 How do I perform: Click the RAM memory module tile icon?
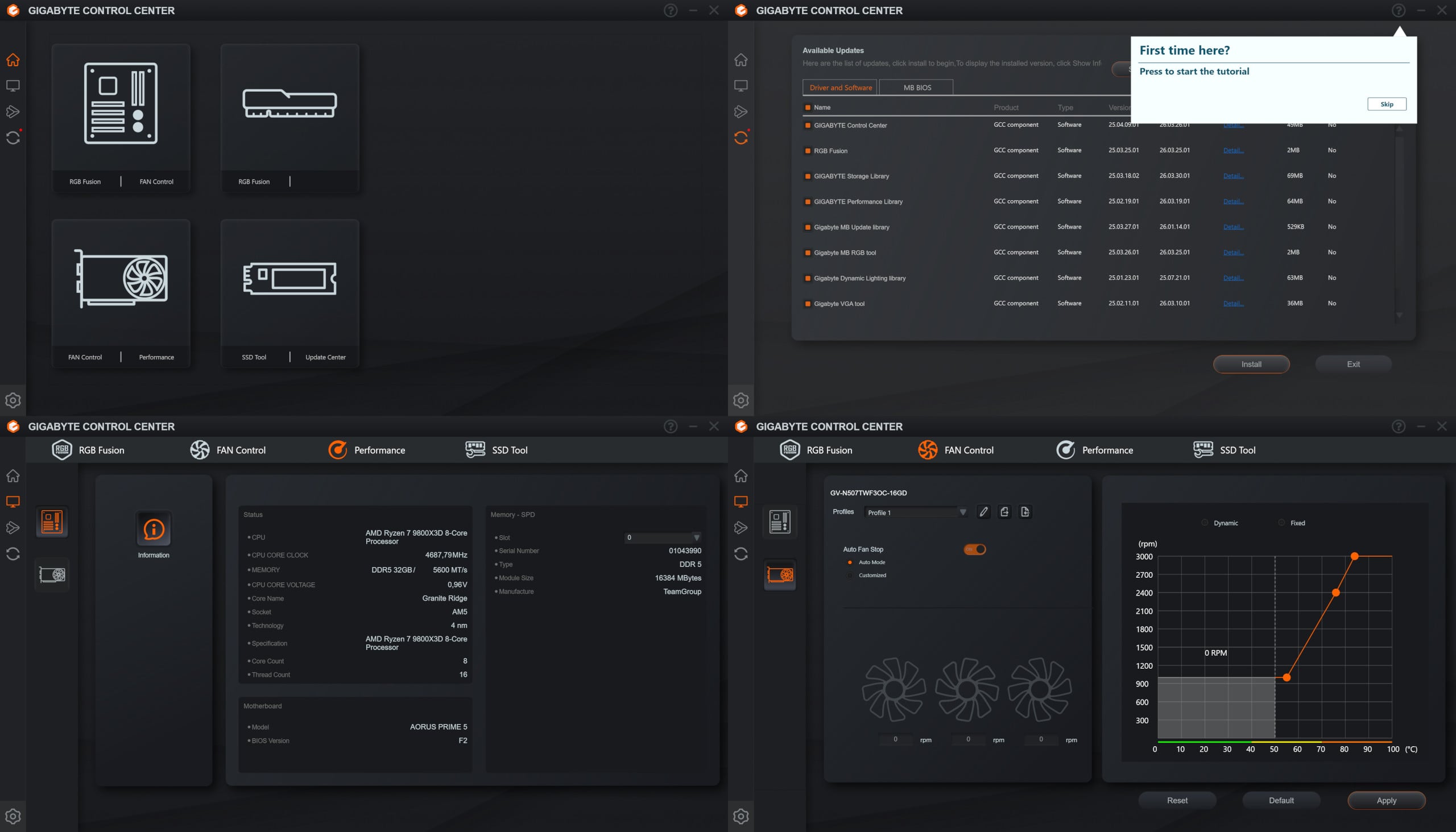pyautogui.click(x=289, y=104)
